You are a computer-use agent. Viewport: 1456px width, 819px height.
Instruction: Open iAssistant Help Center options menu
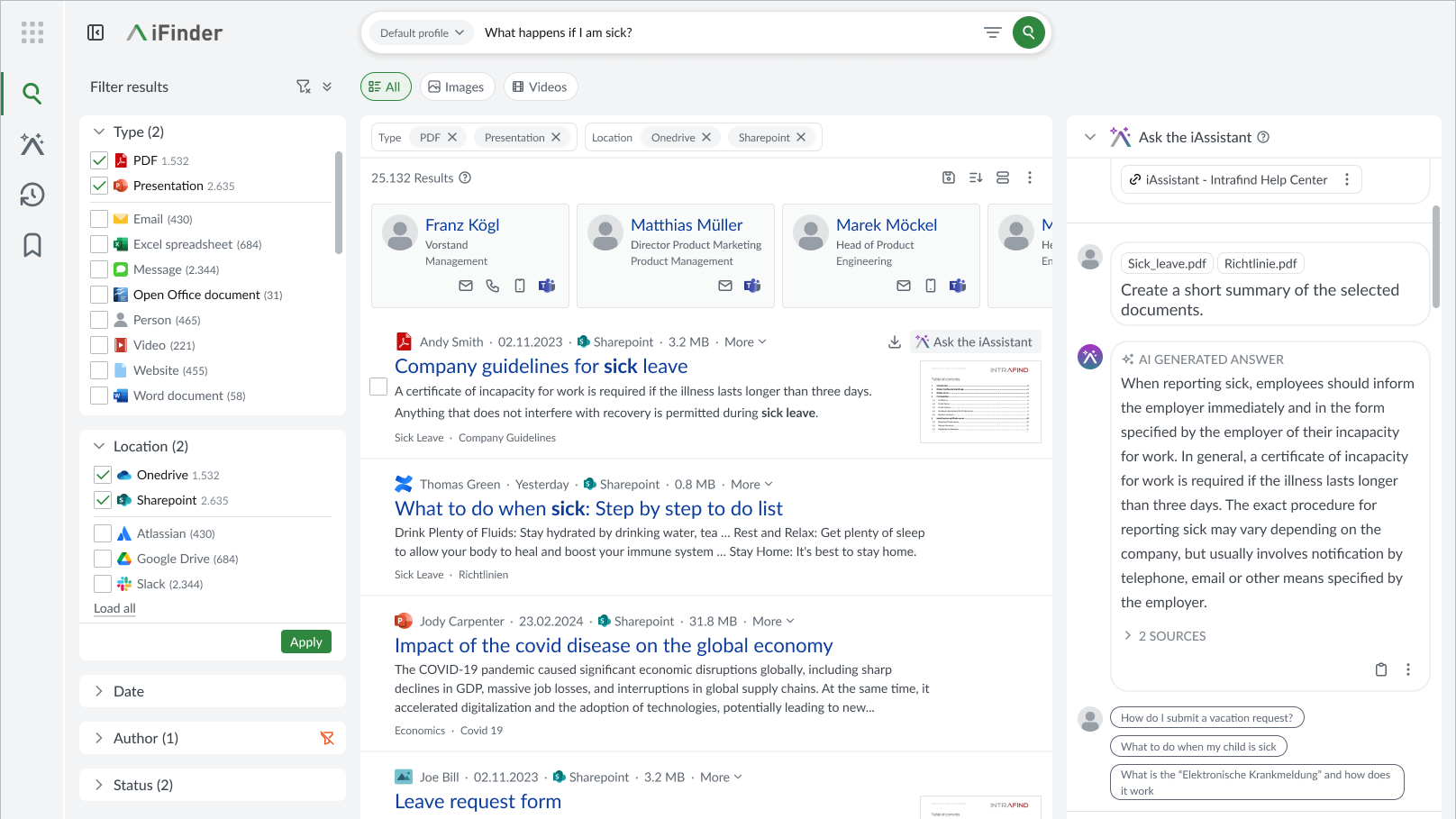(x=1347, y=179)
